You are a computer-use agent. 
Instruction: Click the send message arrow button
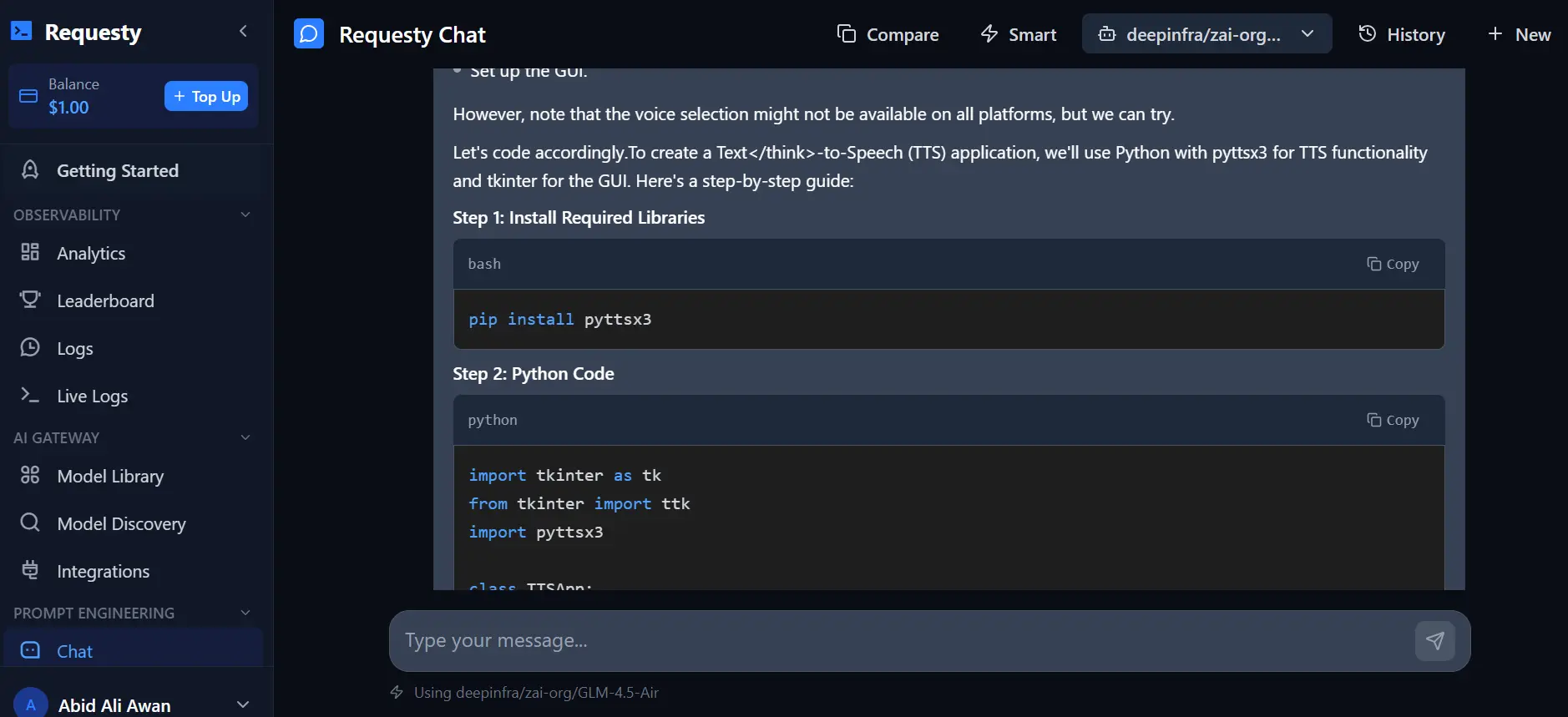(x=1435, y=640)
